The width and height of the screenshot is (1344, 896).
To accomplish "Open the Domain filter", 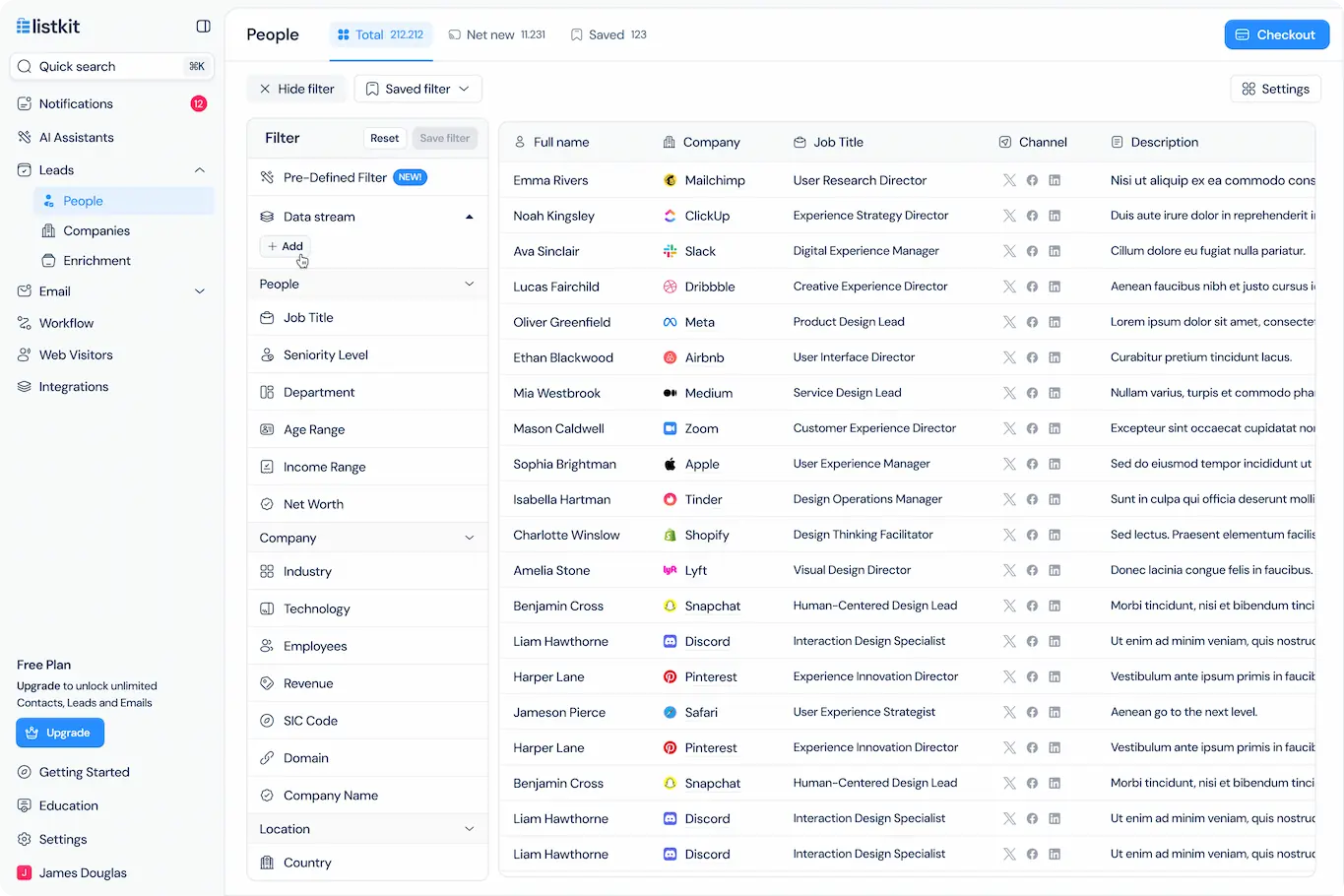I will [367, 758].
